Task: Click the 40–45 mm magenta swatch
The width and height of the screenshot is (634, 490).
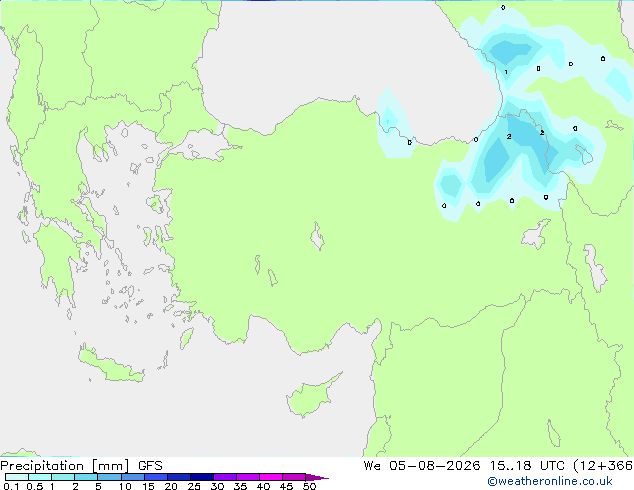Action: click(271, 477)
